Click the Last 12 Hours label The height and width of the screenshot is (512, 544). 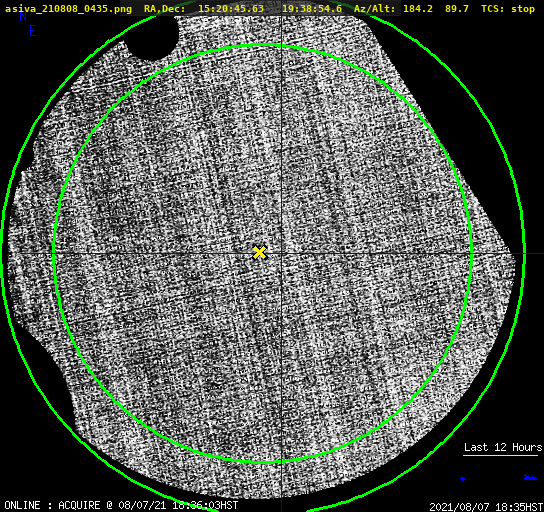coord(503,447)
